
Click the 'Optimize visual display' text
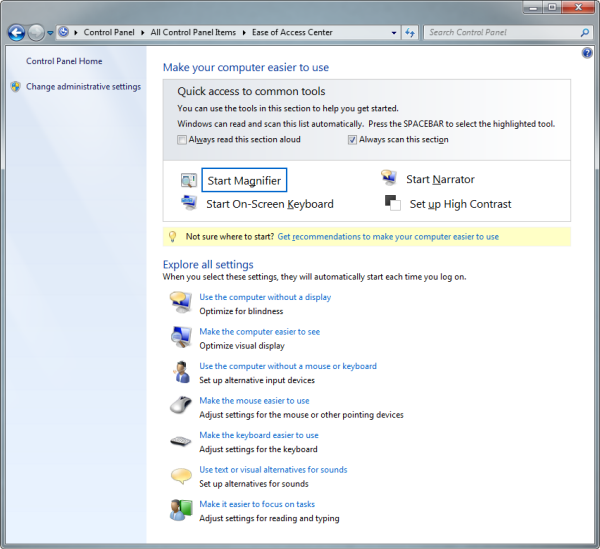pos(242,346)
